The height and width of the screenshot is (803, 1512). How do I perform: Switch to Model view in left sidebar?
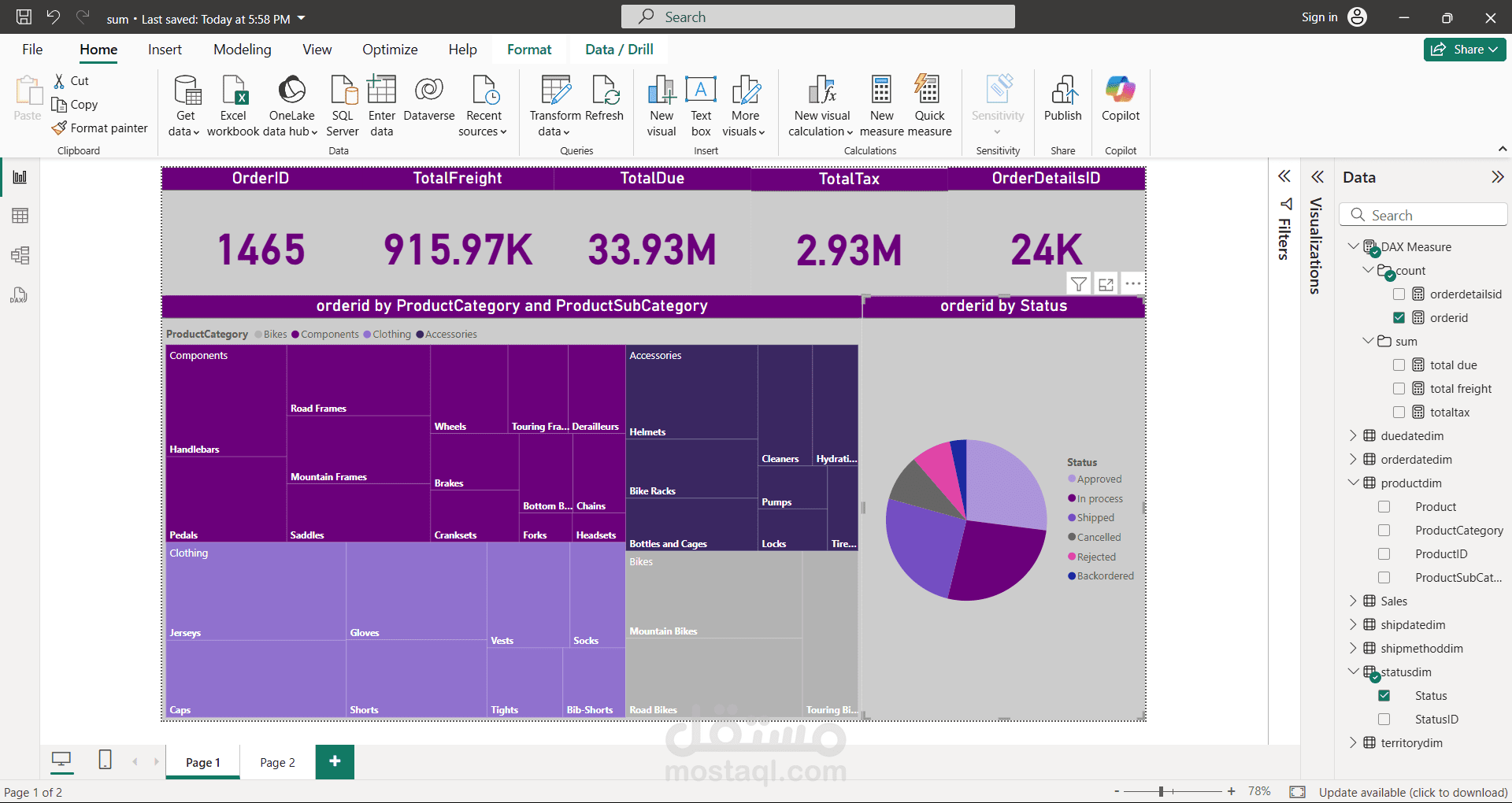pyautogui.click(x=20, y=255)
